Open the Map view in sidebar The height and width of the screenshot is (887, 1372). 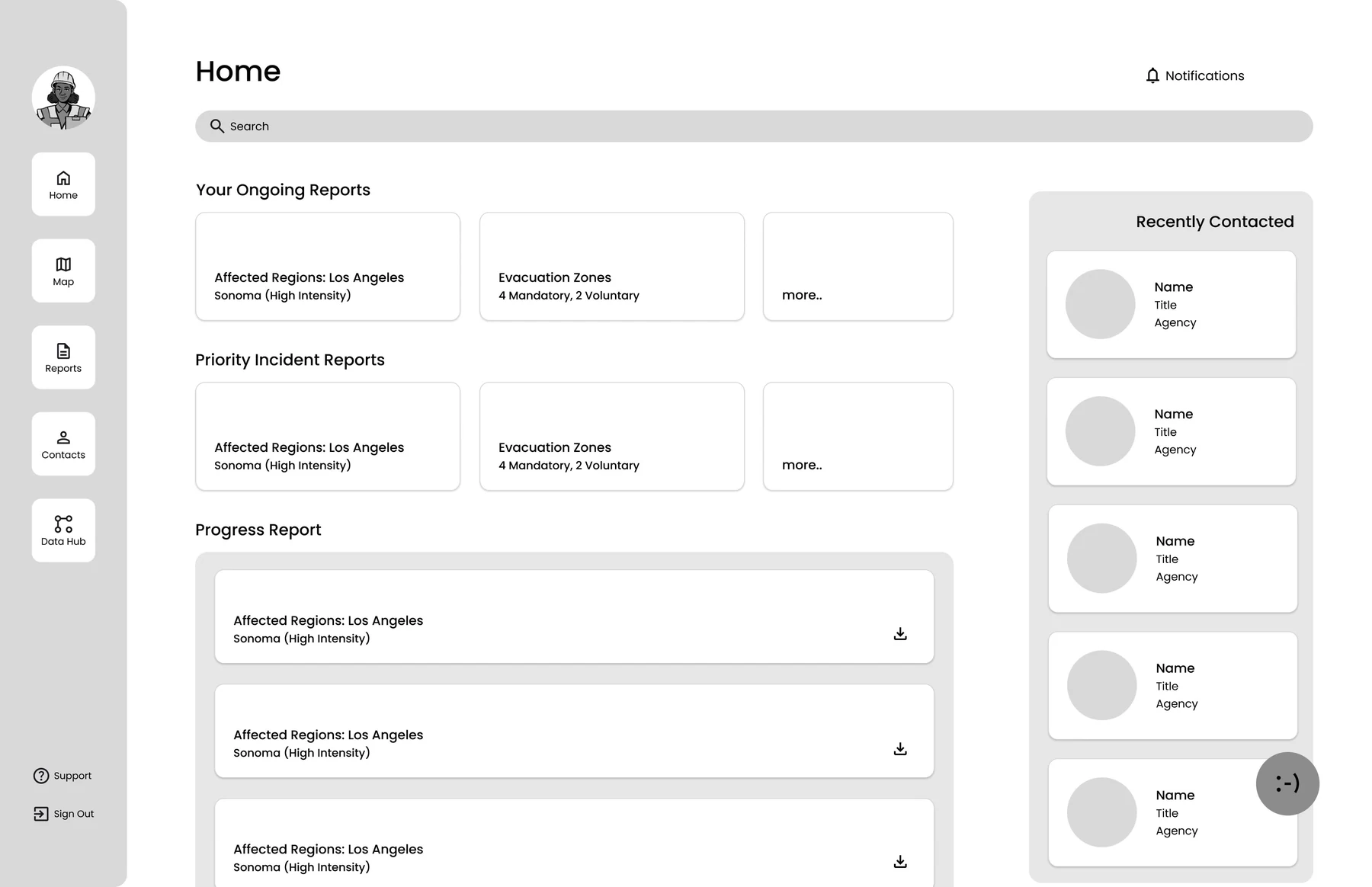[x=63, y=271]
